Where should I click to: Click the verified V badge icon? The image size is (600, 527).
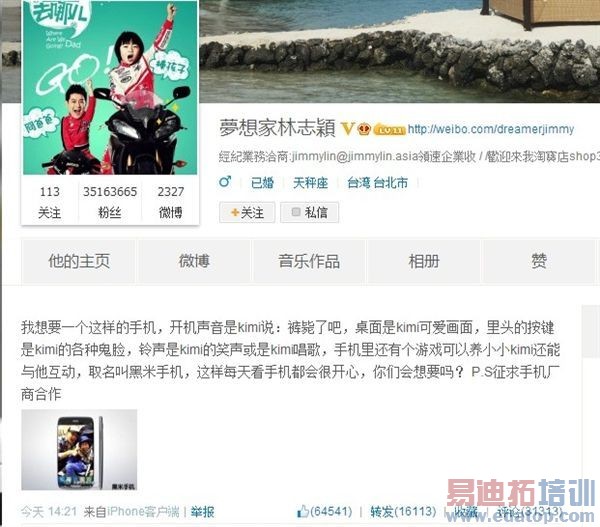point(347,129)
